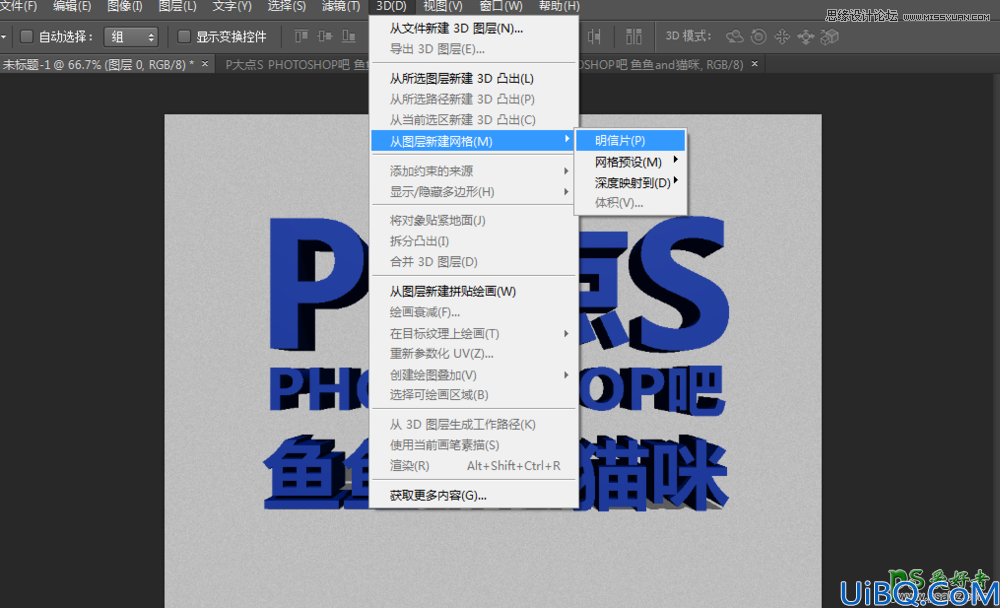Viewport: 1000px width, 608px height.
Task: Select the 3D roll mode icon
Action: pyautogui.click(x=758, y=37)
